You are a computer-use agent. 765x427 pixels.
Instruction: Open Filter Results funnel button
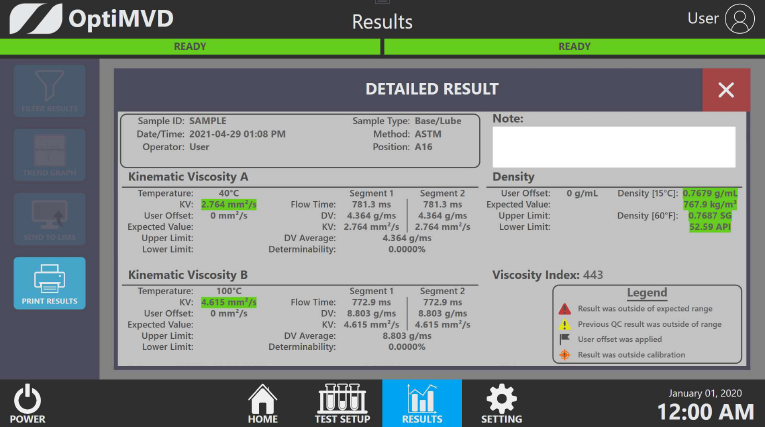[x=49, y=91]
